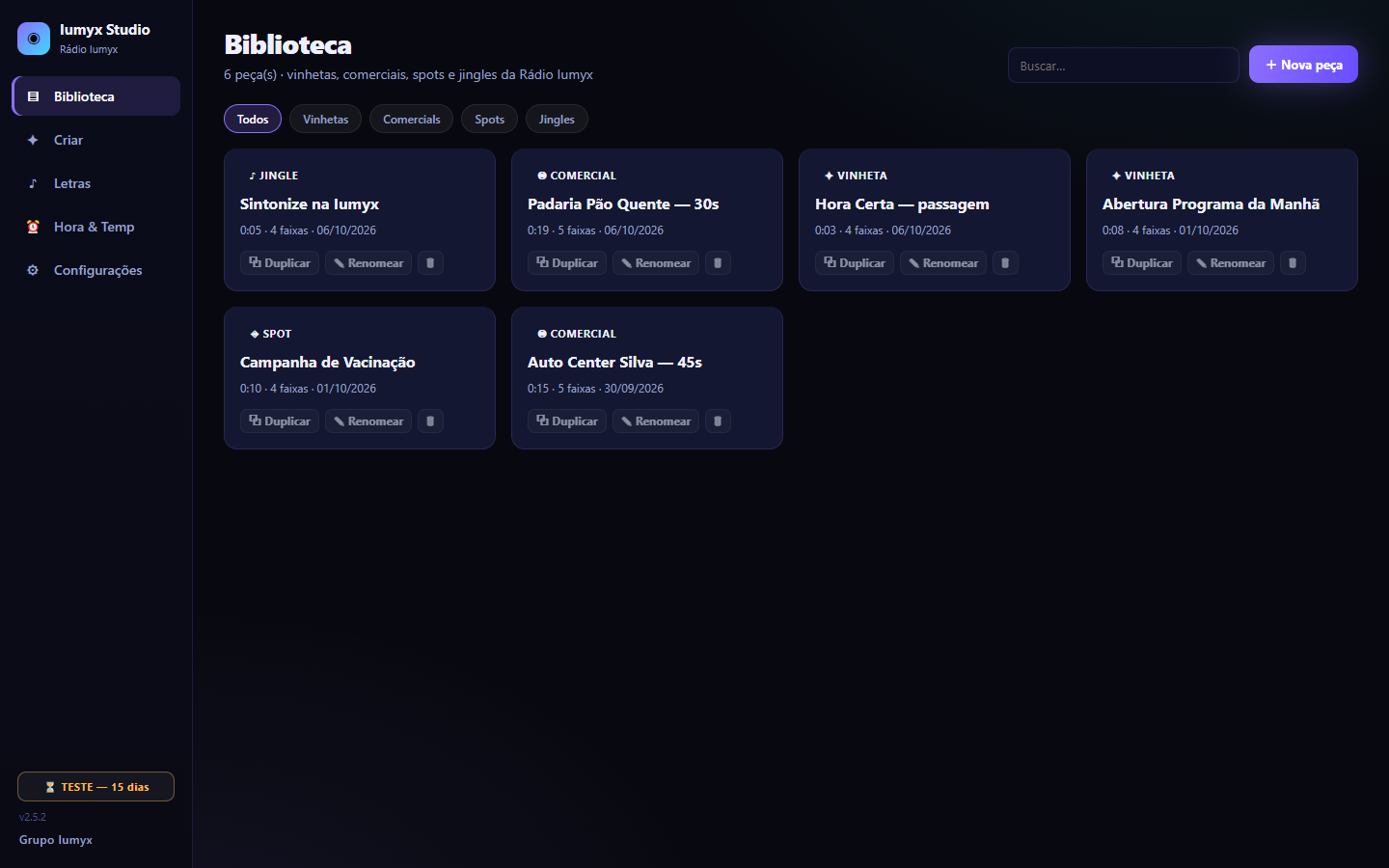Rename Abertura Programa da Manhã
The width and height of the screenshot is (1389, 868).
click(1231, 263)
